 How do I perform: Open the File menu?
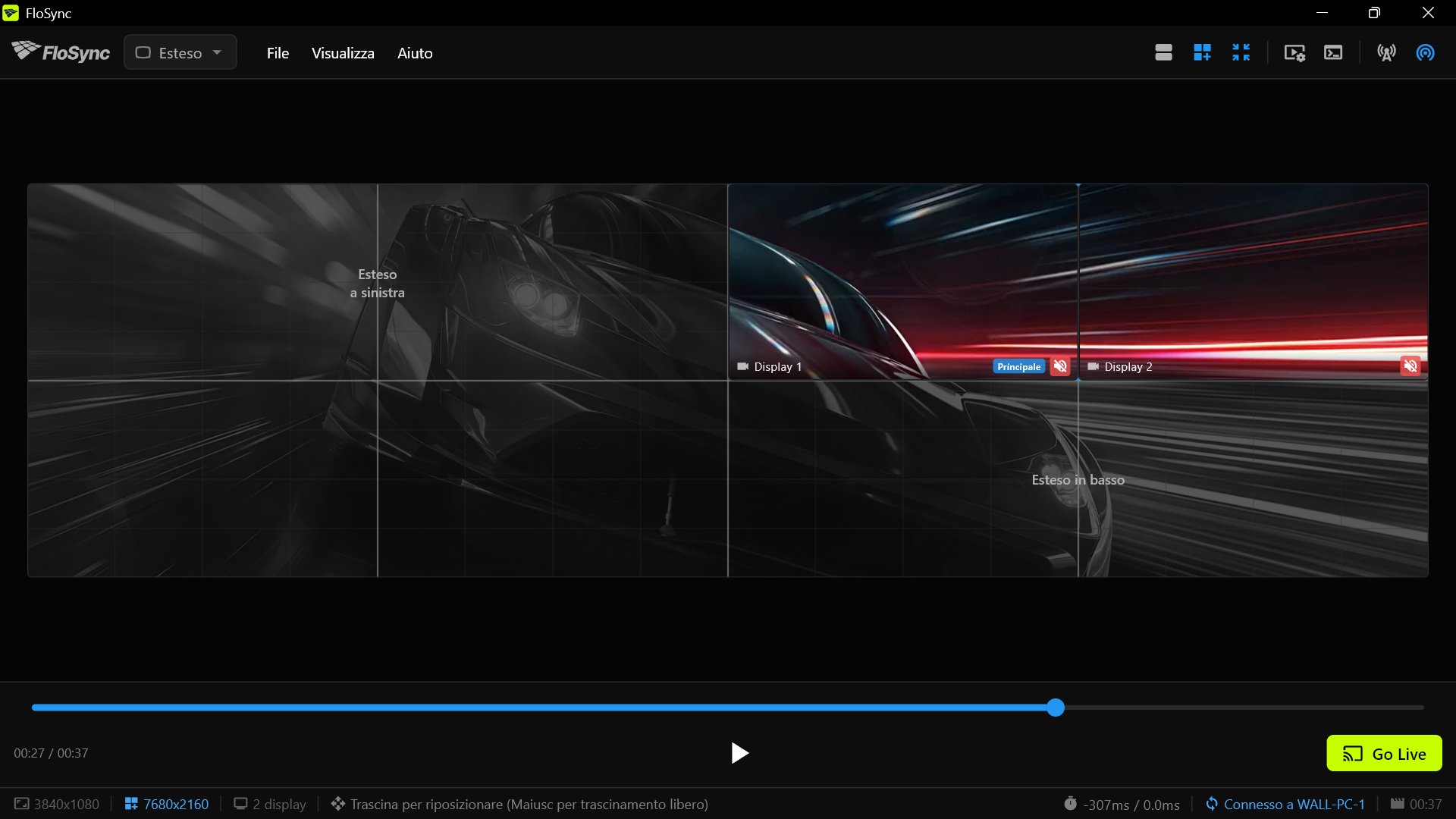[x=278, y=53]
